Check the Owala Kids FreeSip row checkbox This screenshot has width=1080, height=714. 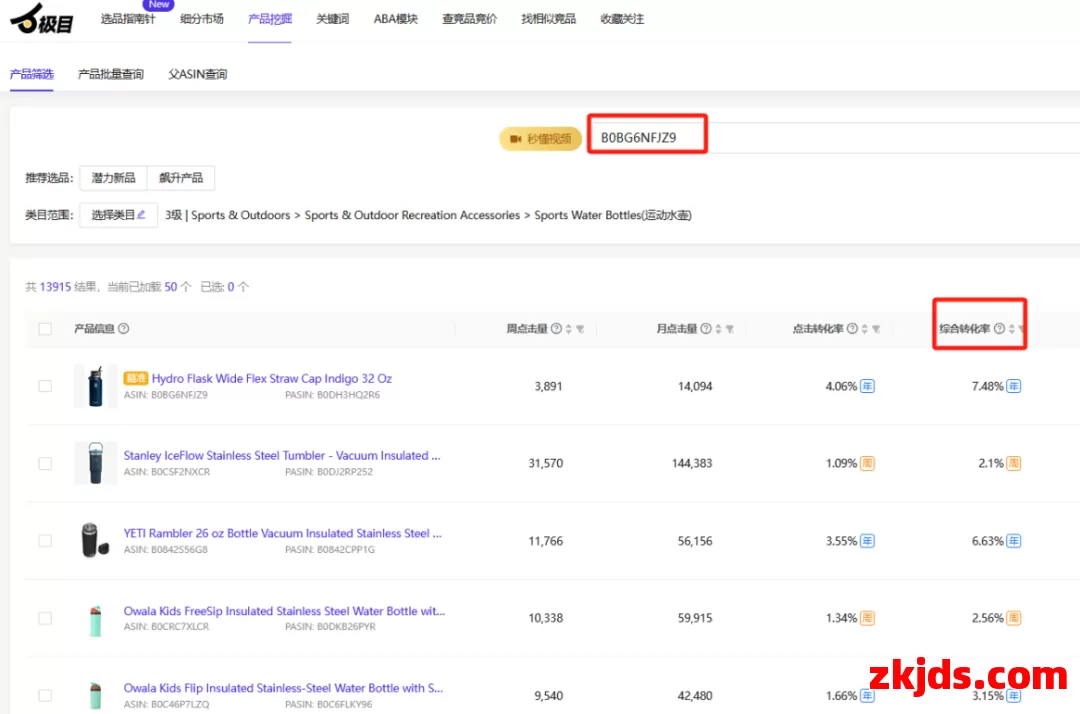[45, 618]
